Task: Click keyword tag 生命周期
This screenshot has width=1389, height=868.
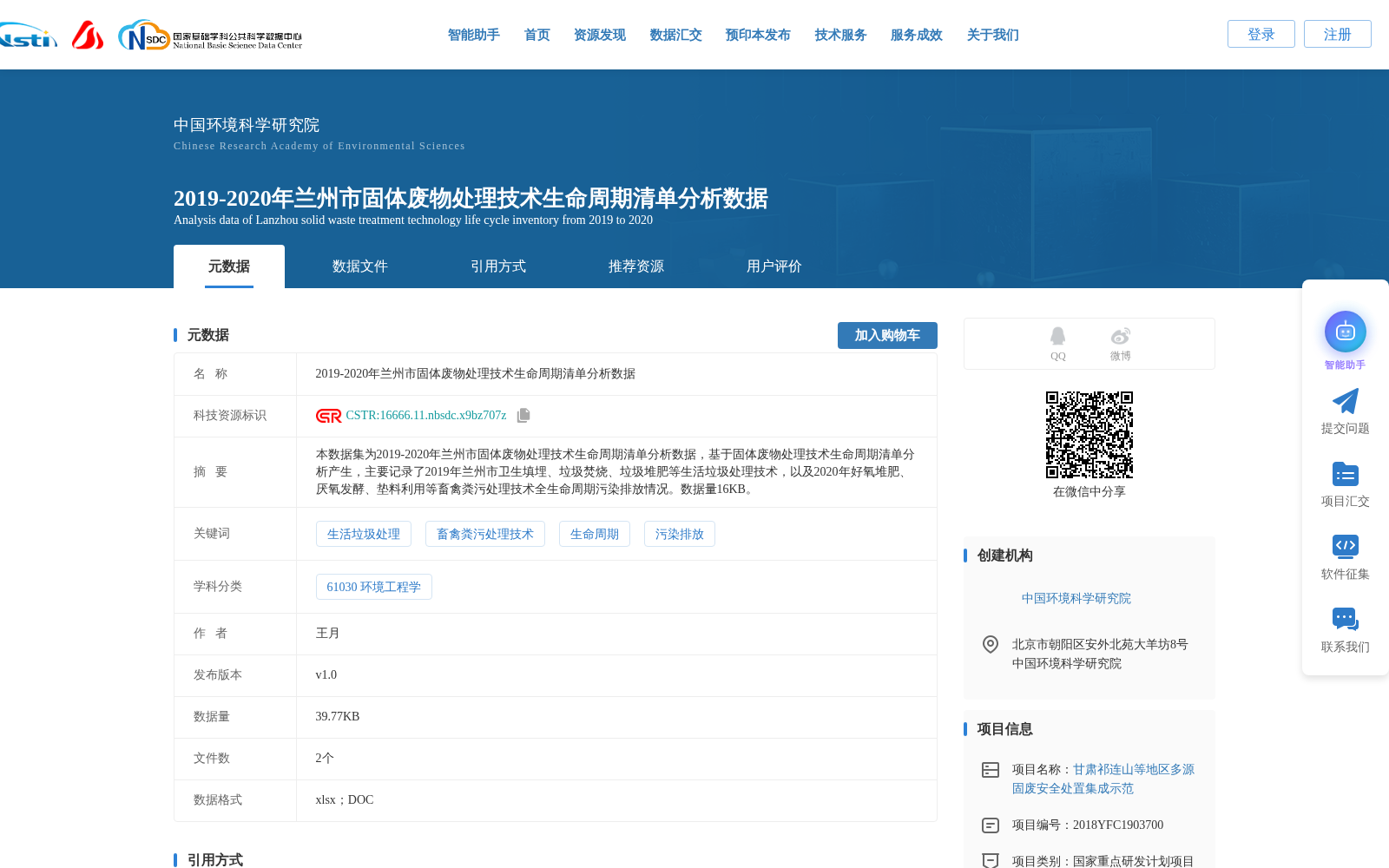Action: pyautogui.click(x=595, y=534)
